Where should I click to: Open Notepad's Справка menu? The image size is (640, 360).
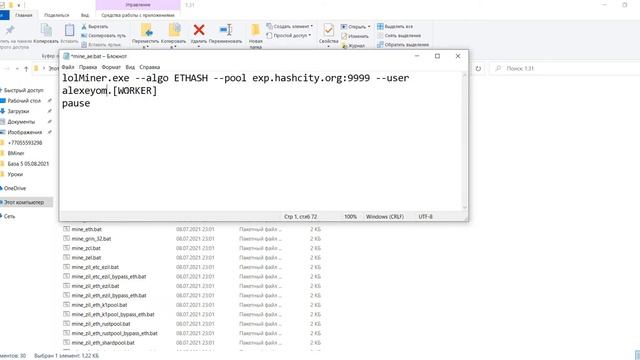click(150, 67)
